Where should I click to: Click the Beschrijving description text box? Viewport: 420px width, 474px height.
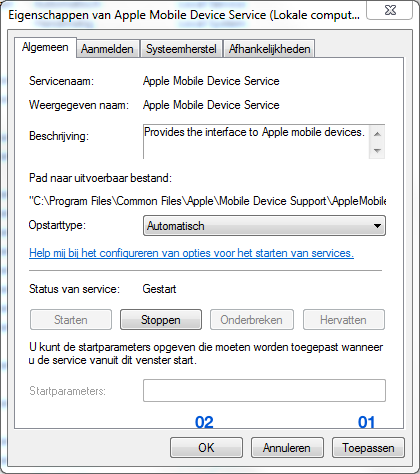(256, 142)
